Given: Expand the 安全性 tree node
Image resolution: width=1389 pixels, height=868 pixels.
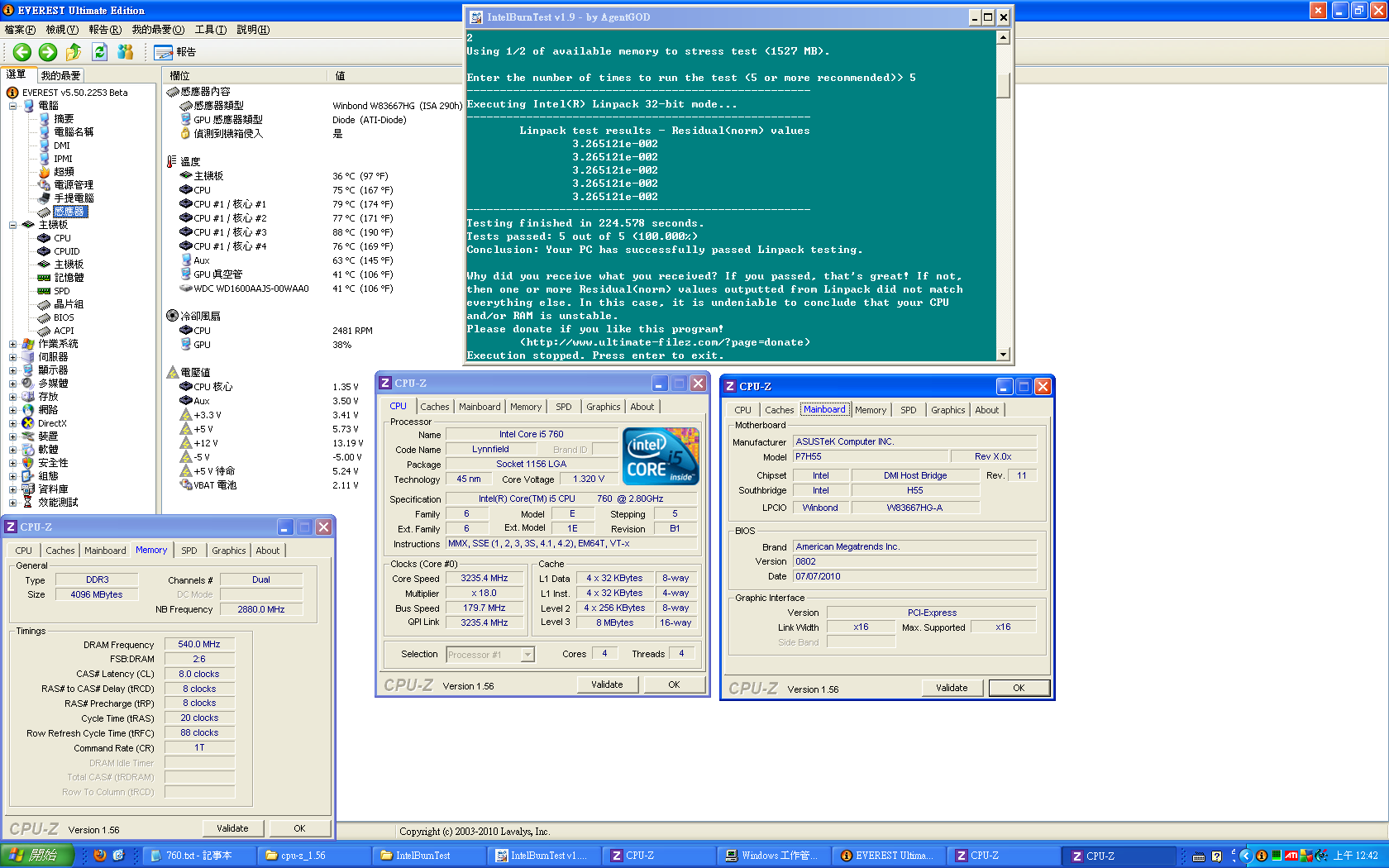Looking at the screenshot, I should click(x=12, y=463).
